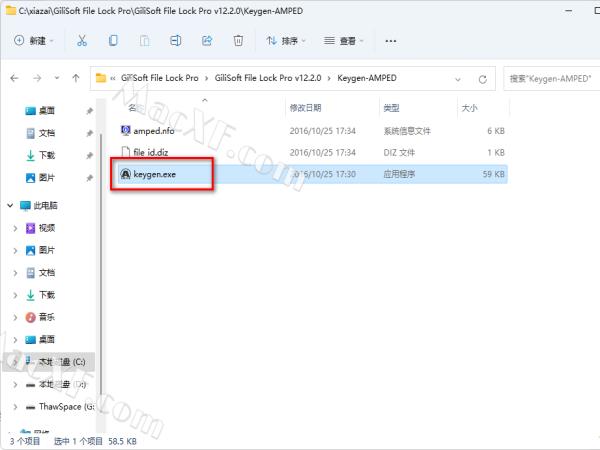
Task: Open pinned 下载 folder in quick access
Action: click(46, 155)
